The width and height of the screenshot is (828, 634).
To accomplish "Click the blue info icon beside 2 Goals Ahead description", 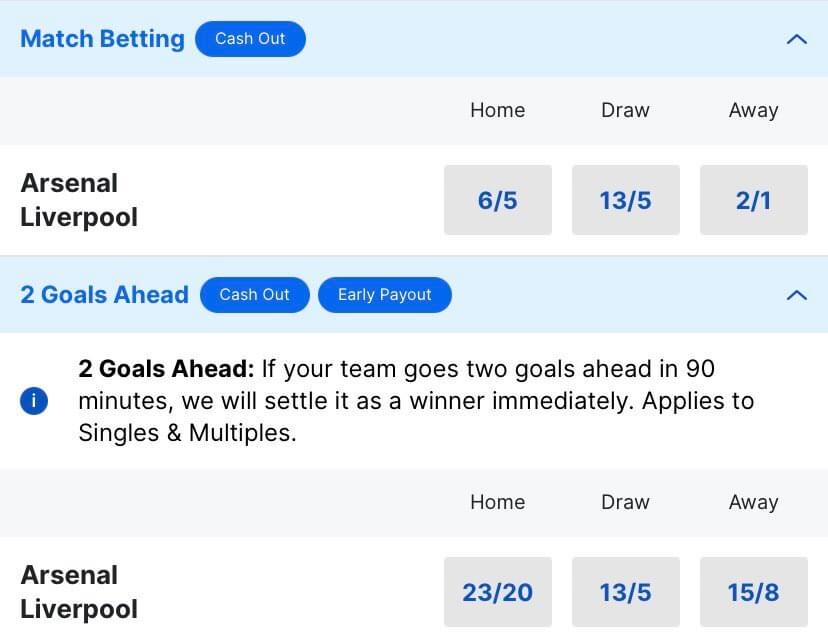I will [34, 401].
